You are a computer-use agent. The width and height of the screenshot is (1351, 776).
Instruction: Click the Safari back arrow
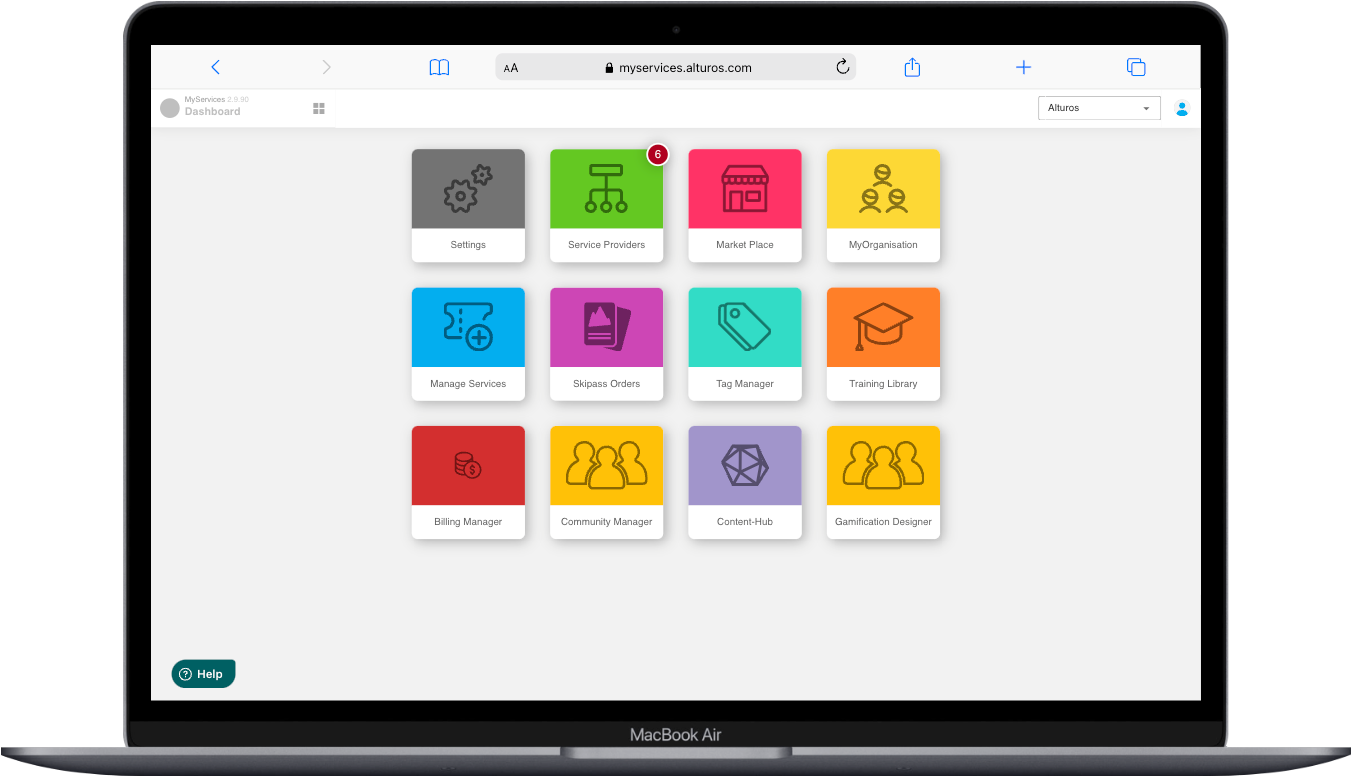pos(215,67)
